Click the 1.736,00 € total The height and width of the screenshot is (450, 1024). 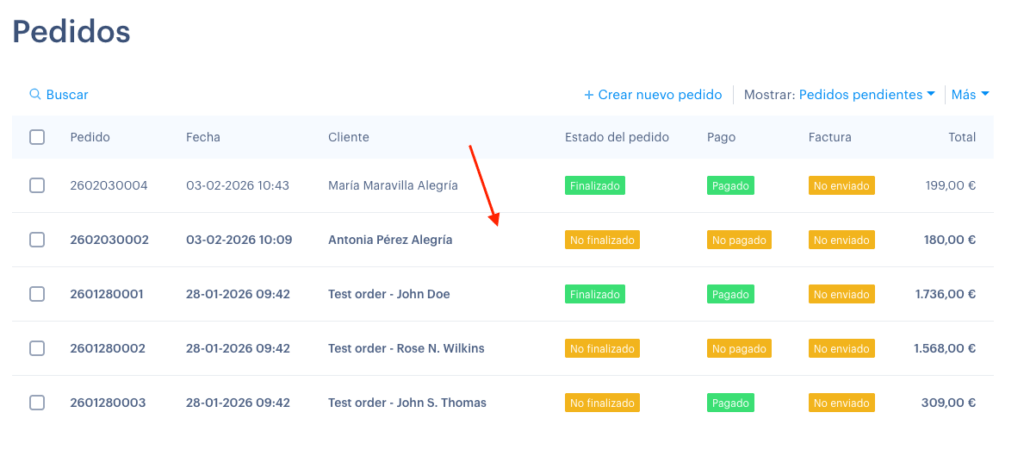[x=946, y=294]
